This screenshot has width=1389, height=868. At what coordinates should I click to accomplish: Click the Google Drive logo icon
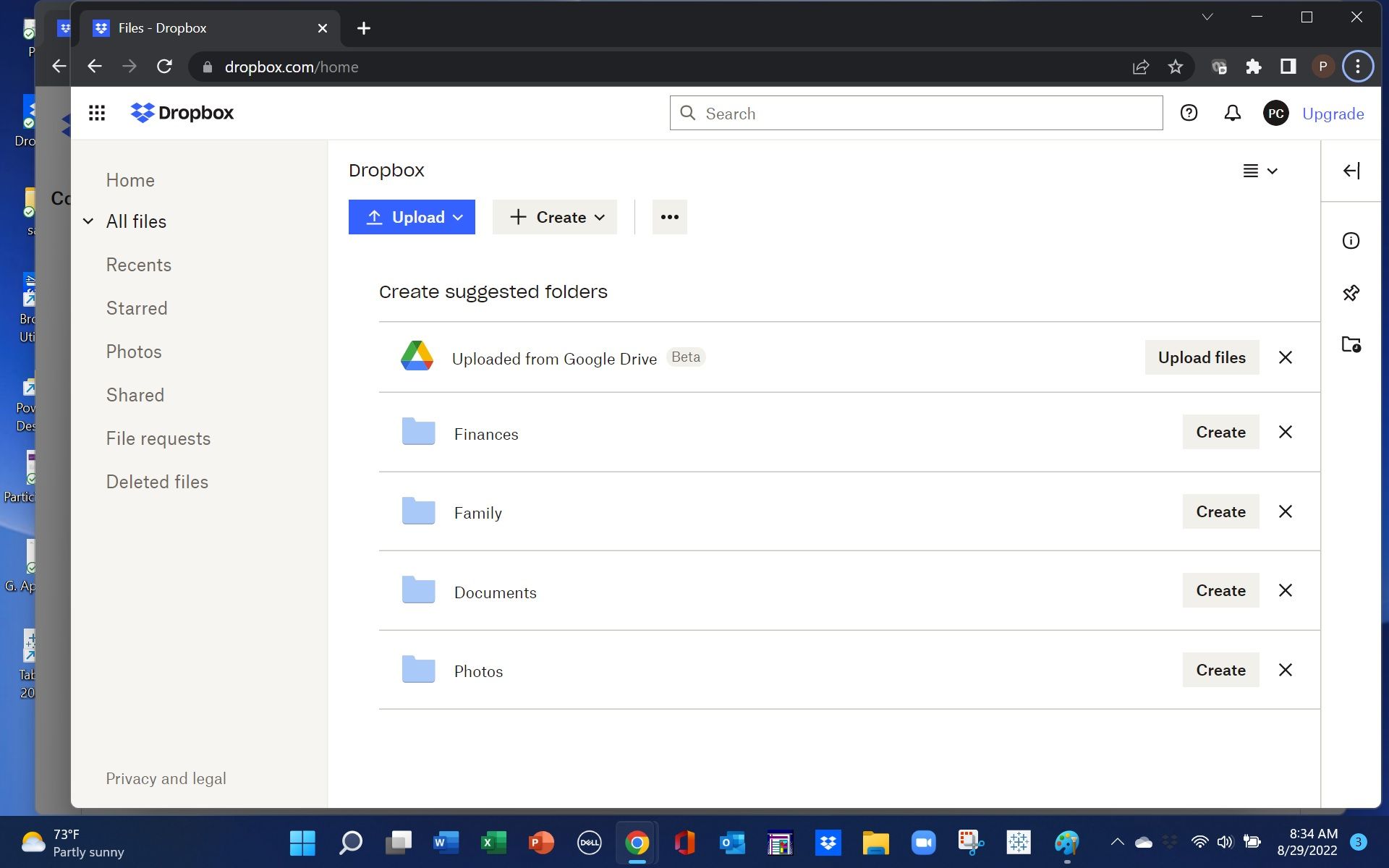click(417, 356)
